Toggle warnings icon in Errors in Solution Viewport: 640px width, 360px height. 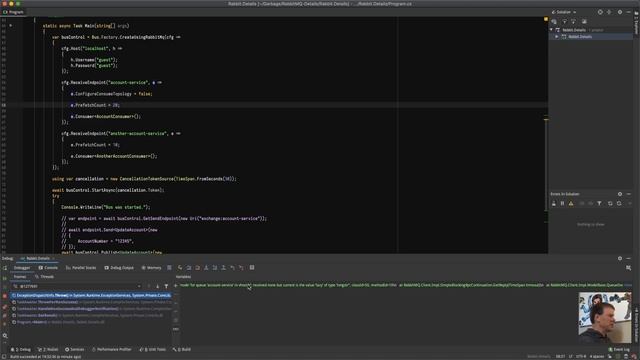click(571, 203)
